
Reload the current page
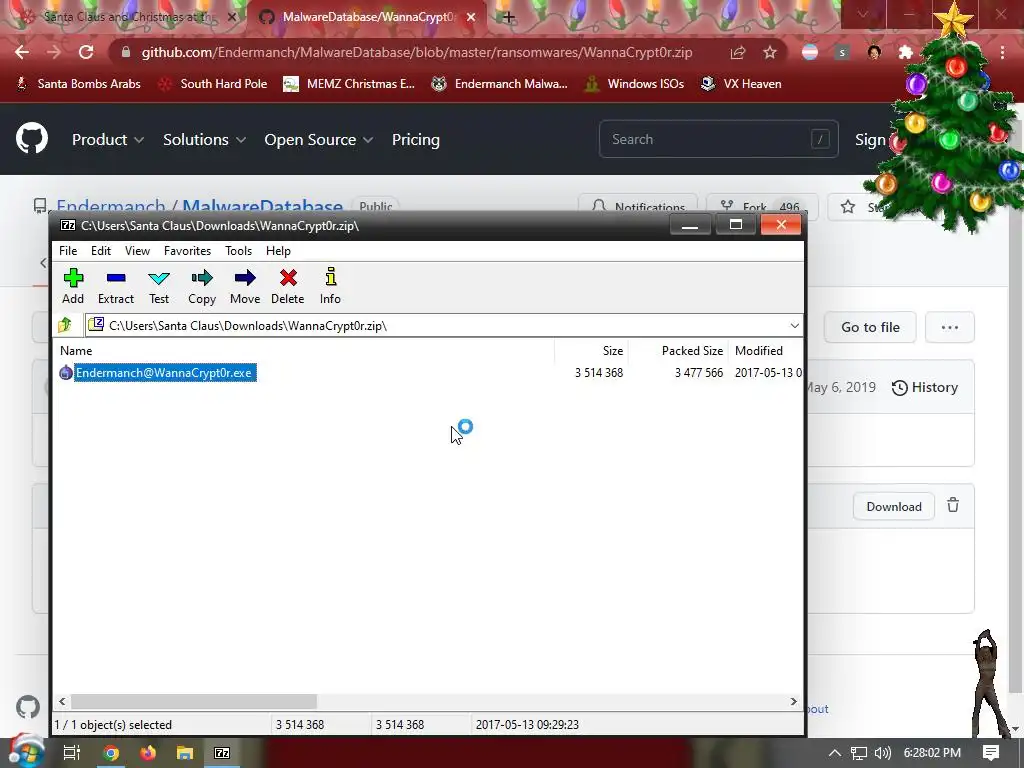click(86, 52)
